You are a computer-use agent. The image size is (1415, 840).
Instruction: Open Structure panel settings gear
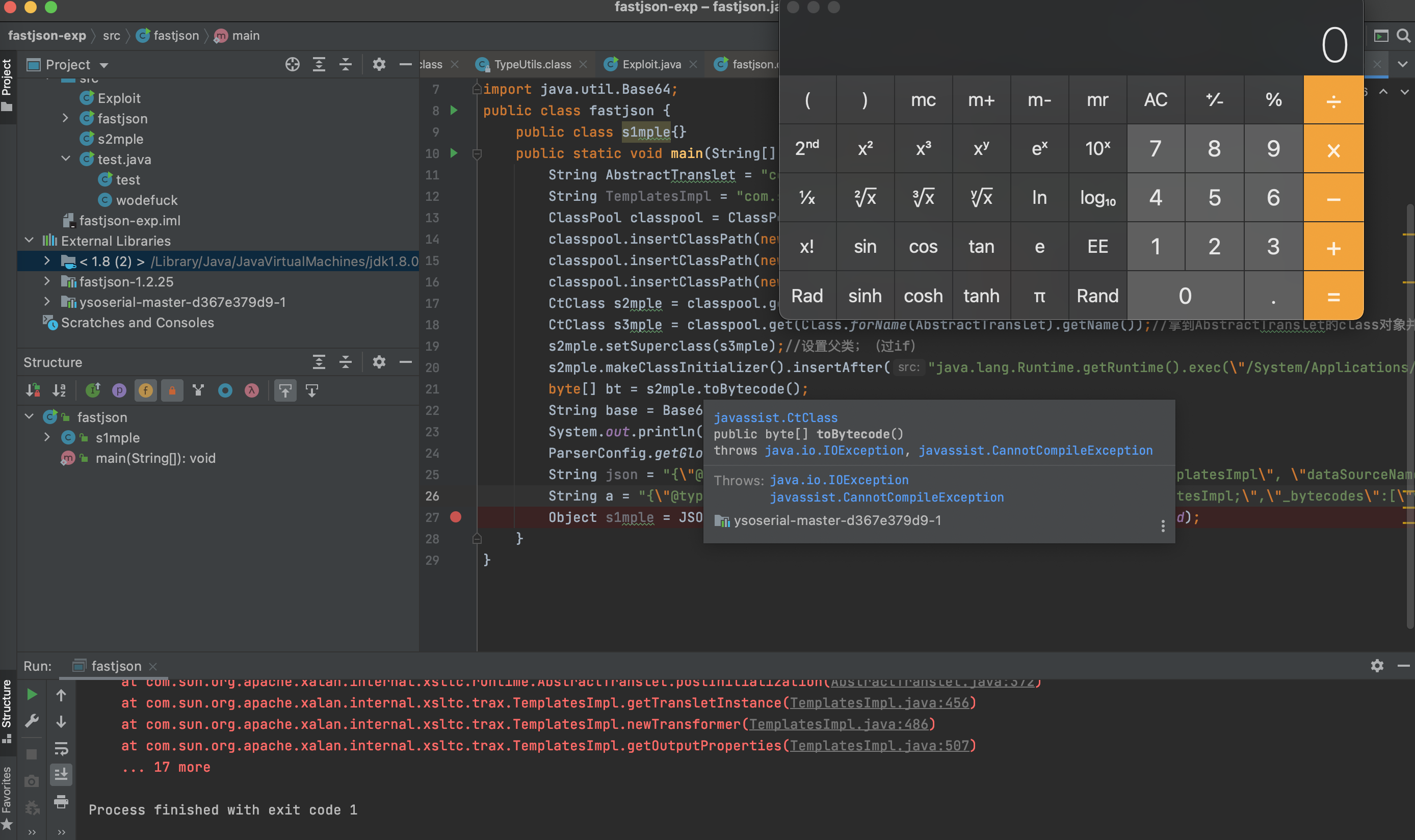(x=379, y=362)
